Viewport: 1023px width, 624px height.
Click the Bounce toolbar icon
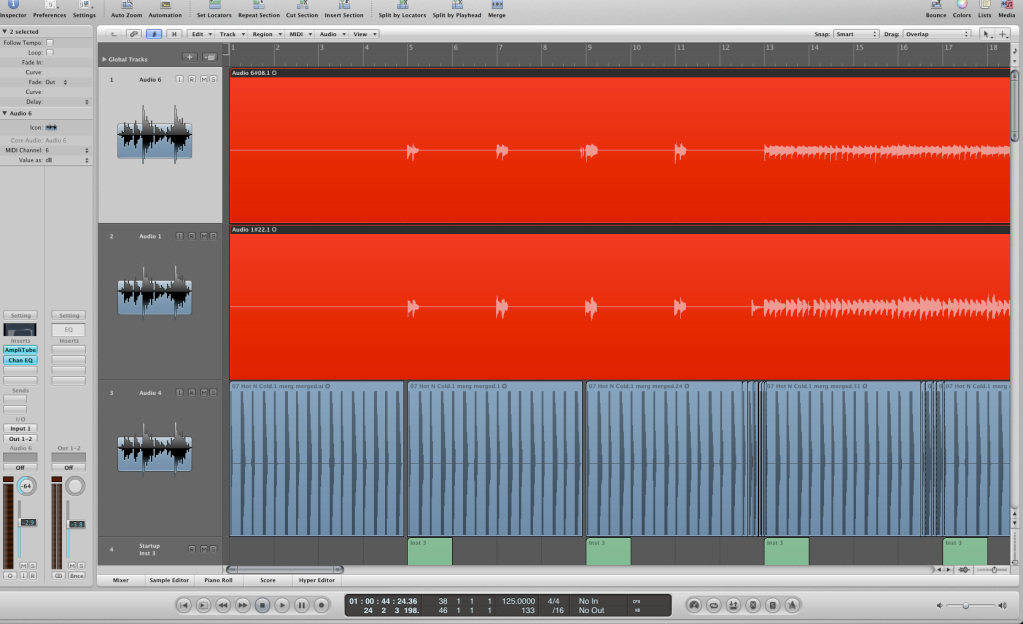point(936,7)
